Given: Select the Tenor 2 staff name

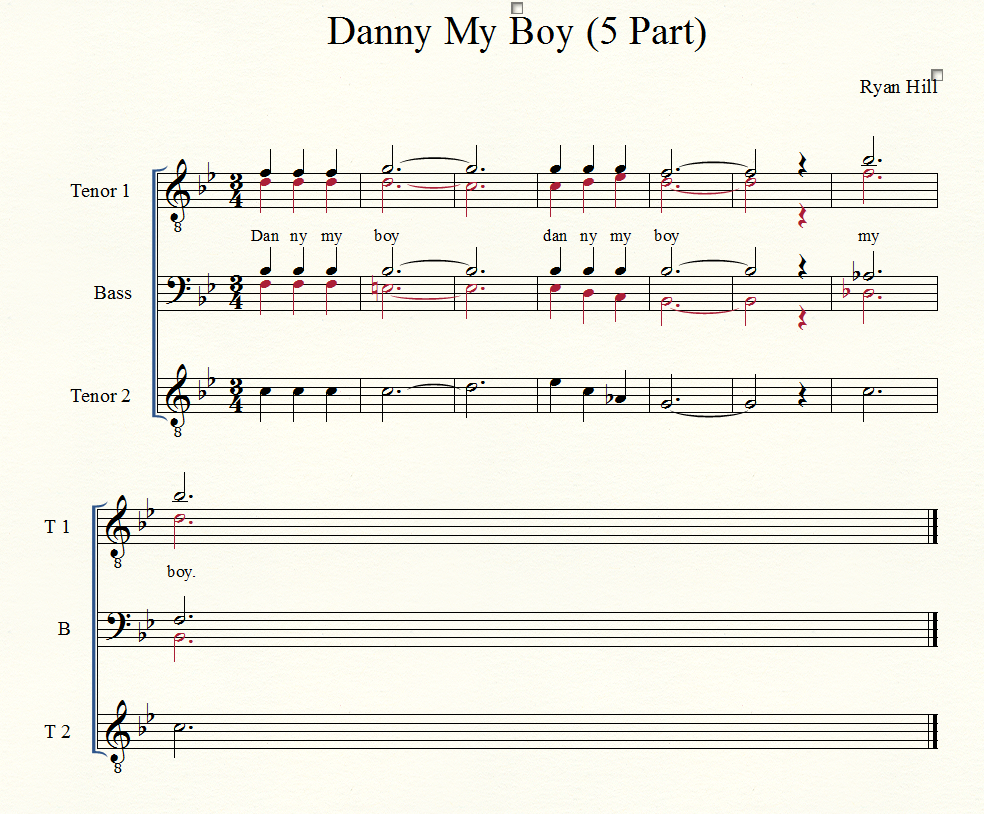Looking at the screenshot, I should pos(100,396).
